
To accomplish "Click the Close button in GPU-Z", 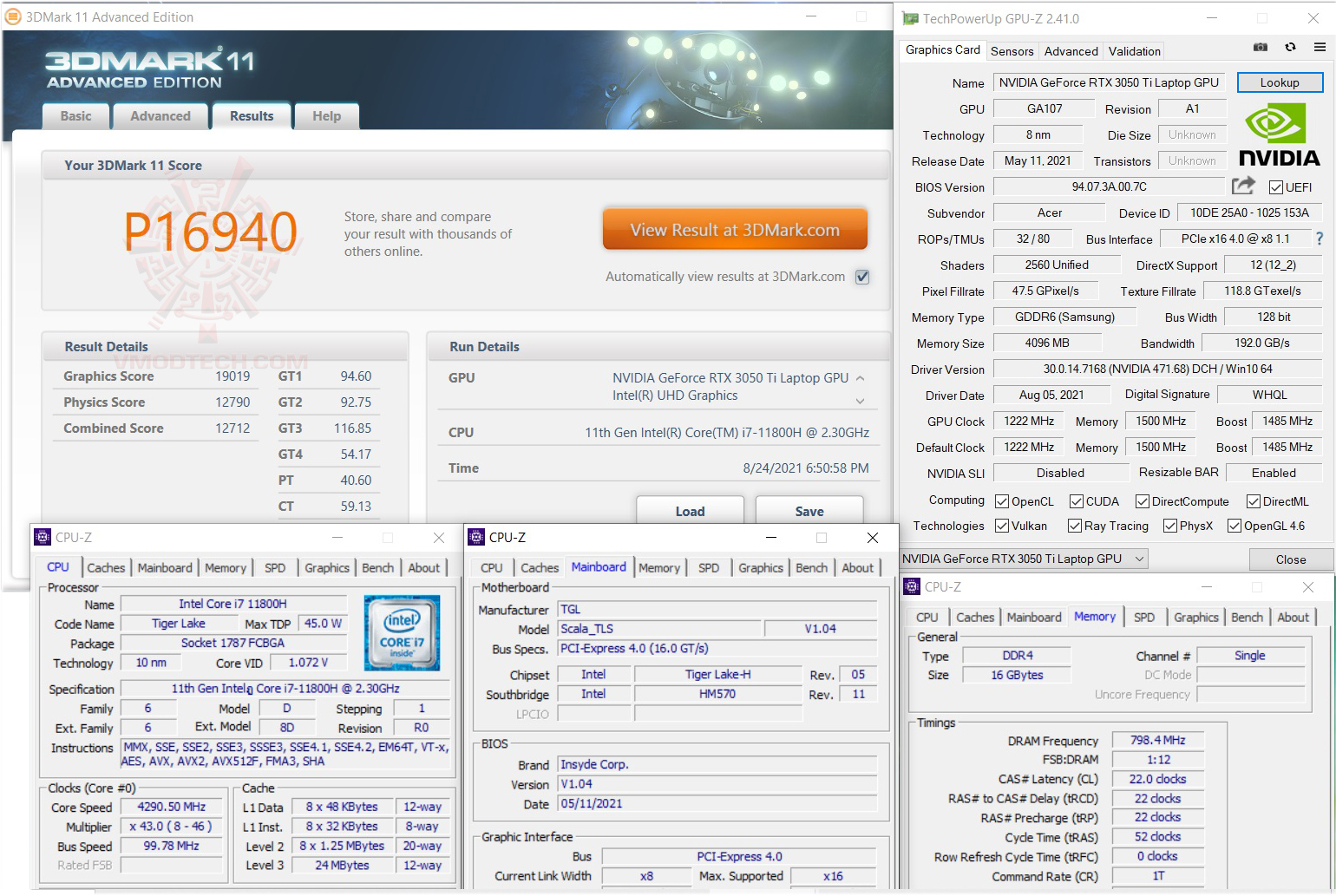I will (x=1291, y=559).
